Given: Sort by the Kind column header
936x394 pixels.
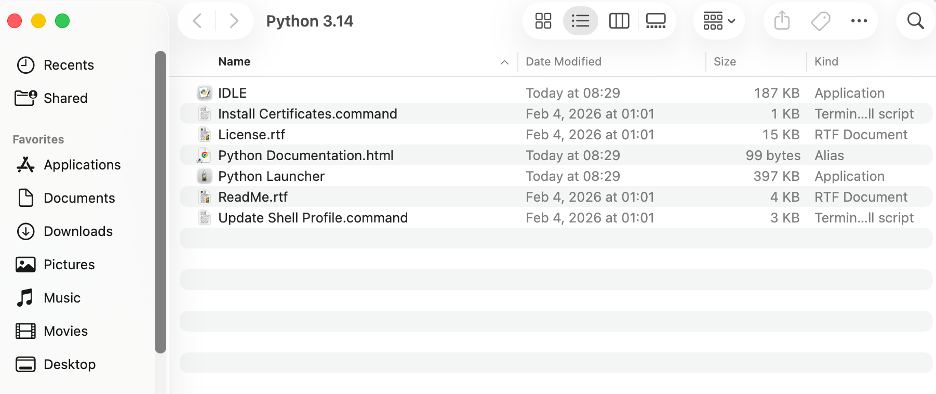Looking at the screenshot, I should click(x=826, y=61).
